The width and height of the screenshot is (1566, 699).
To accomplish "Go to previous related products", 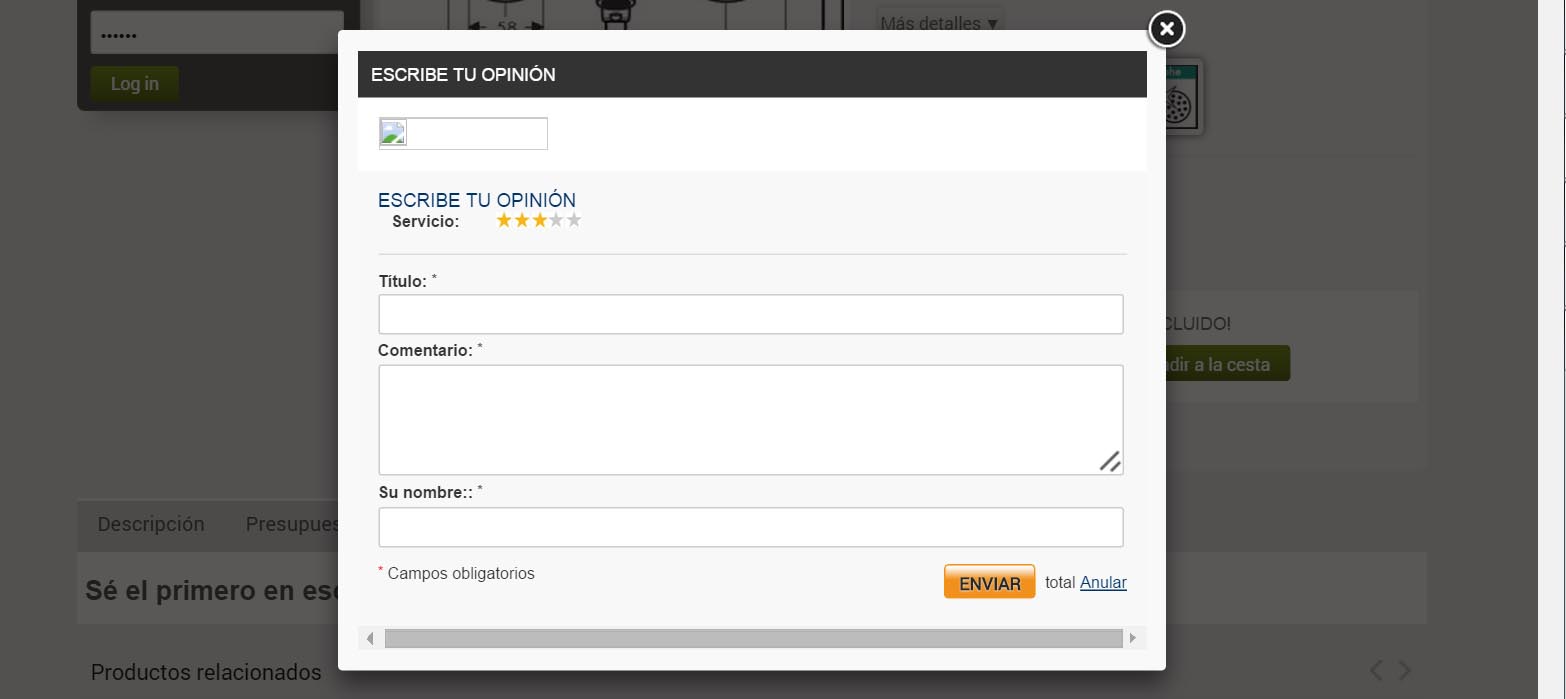I will (x=1377, y=670).
